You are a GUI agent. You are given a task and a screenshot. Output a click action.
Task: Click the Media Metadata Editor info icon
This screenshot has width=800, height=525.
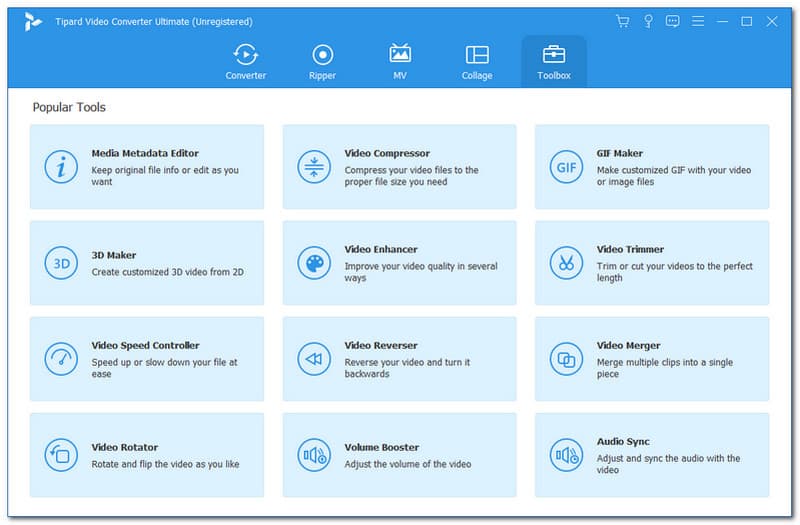(61, 167)
